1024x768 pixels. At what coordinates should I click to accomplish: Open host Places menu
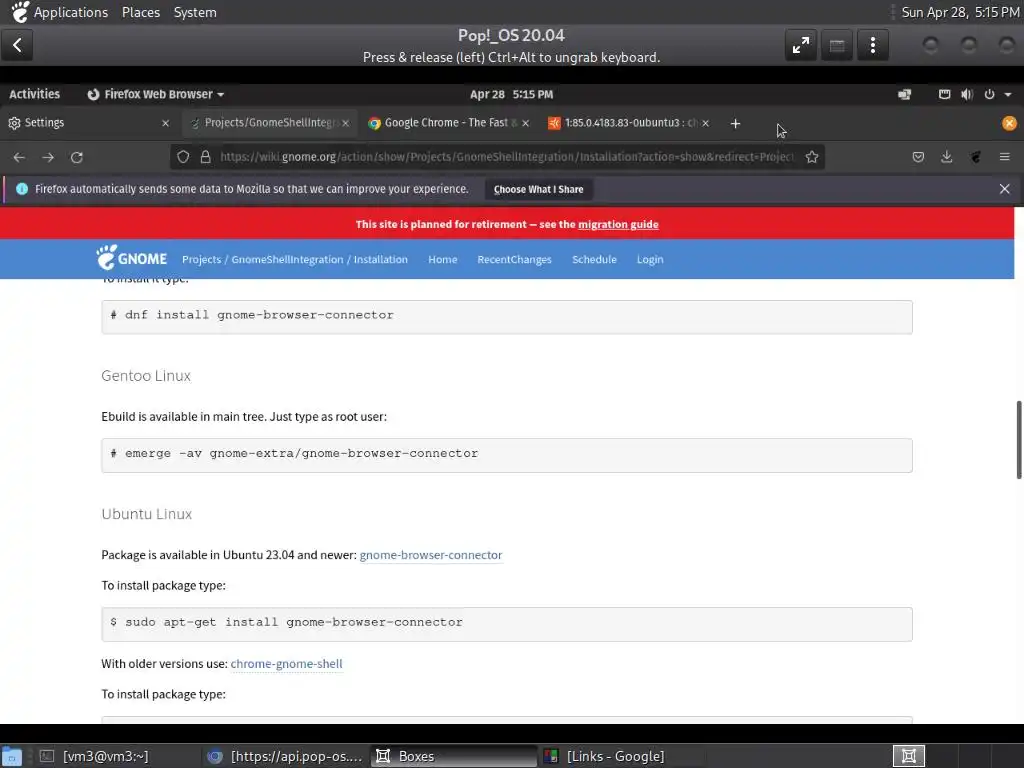[140, 12]
